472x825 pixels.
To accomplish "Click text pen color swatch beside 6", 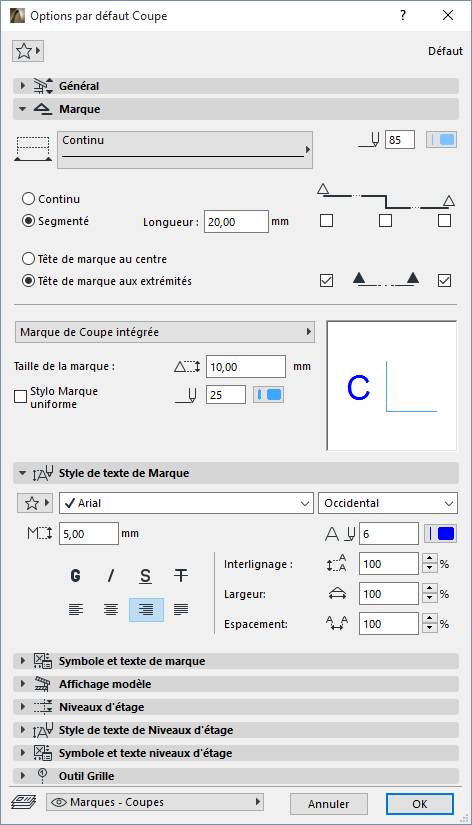I will click(x=440, y=534).
